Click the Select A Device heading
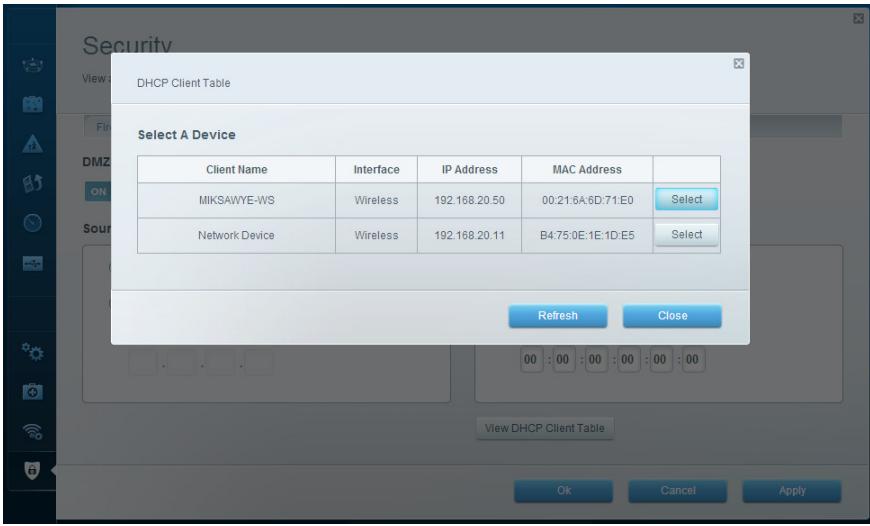The image size is (870, 526). click(186, 135)
